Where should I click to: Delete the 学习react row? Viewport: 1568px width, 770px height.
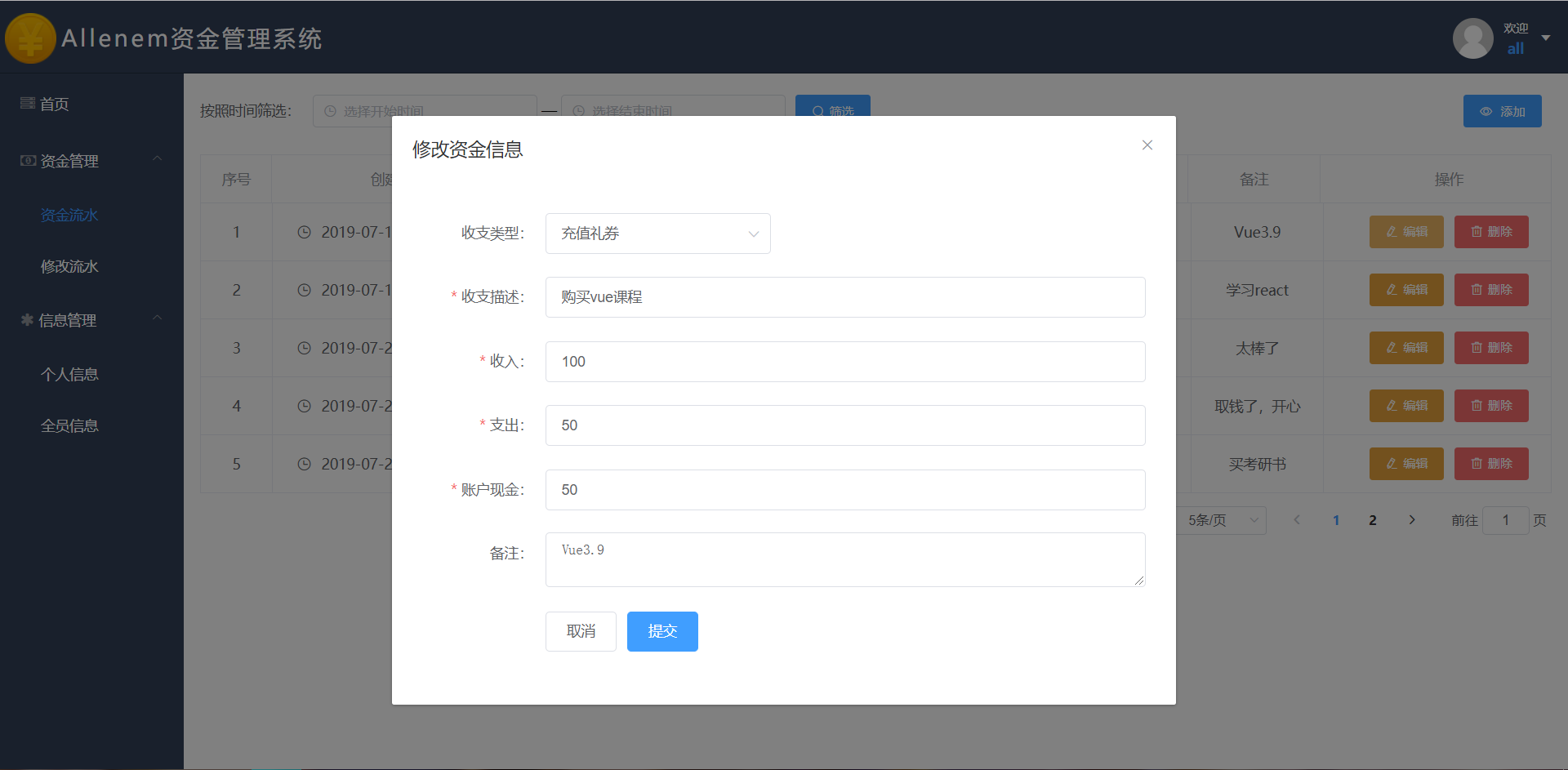1490,290
